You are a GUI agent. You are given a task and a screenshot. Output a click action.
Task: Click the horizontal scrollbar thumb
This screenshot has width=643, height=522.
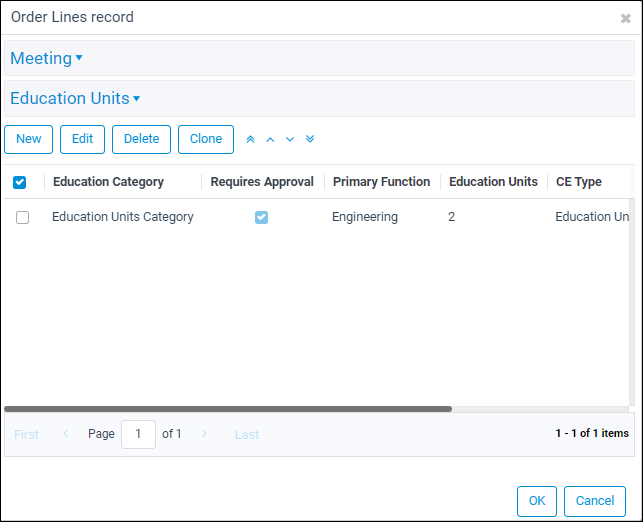tap(228, 409)
